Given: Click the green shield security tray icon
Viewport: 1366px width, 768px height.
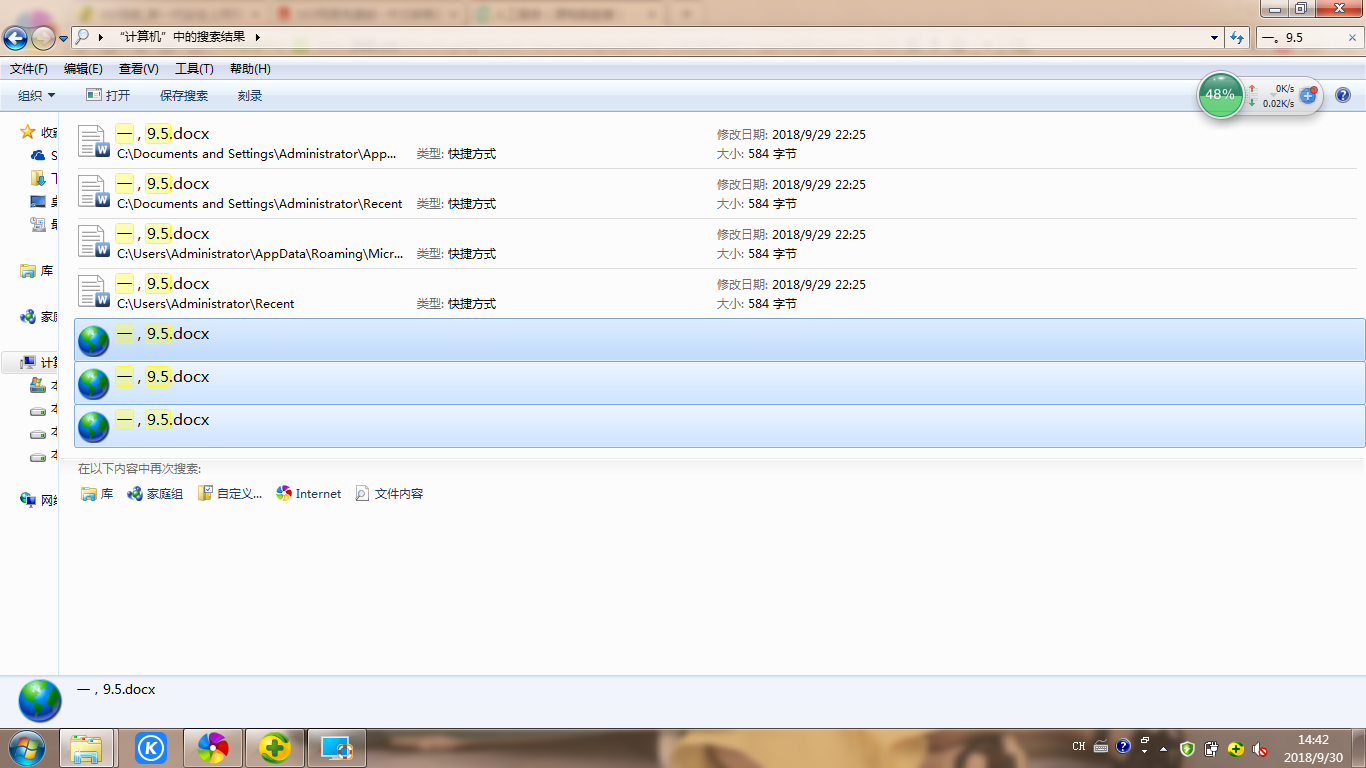Looking at the screenshot, I should [x=1187, y=748].
